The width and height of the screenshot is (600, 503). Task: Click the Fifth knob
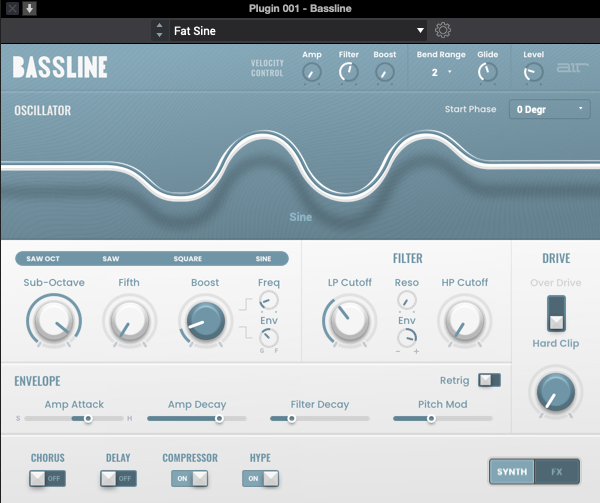129,322
